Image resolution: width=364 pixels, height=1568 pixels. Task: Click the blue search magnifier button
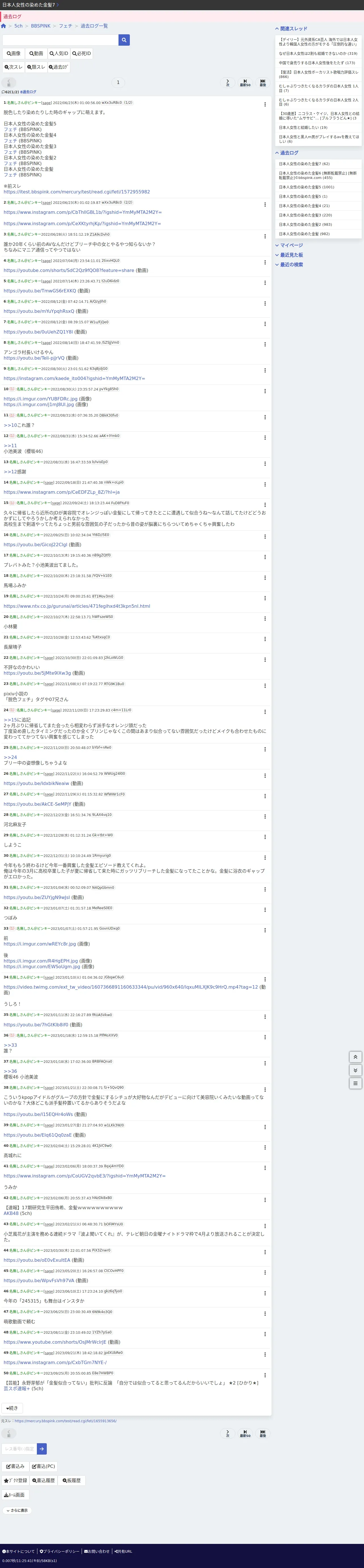[x=124, y=40]
